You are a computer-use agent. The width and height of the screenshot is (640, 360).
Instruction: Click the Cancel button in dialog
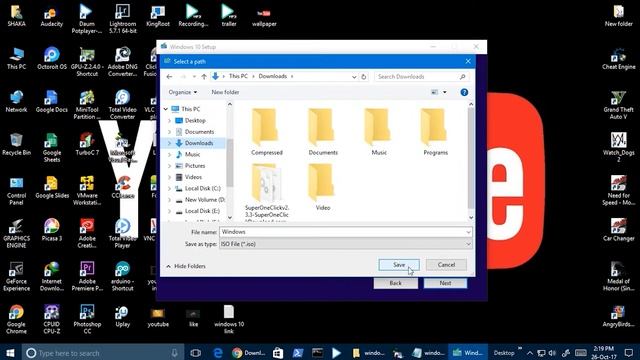click(x=446, y=265)
